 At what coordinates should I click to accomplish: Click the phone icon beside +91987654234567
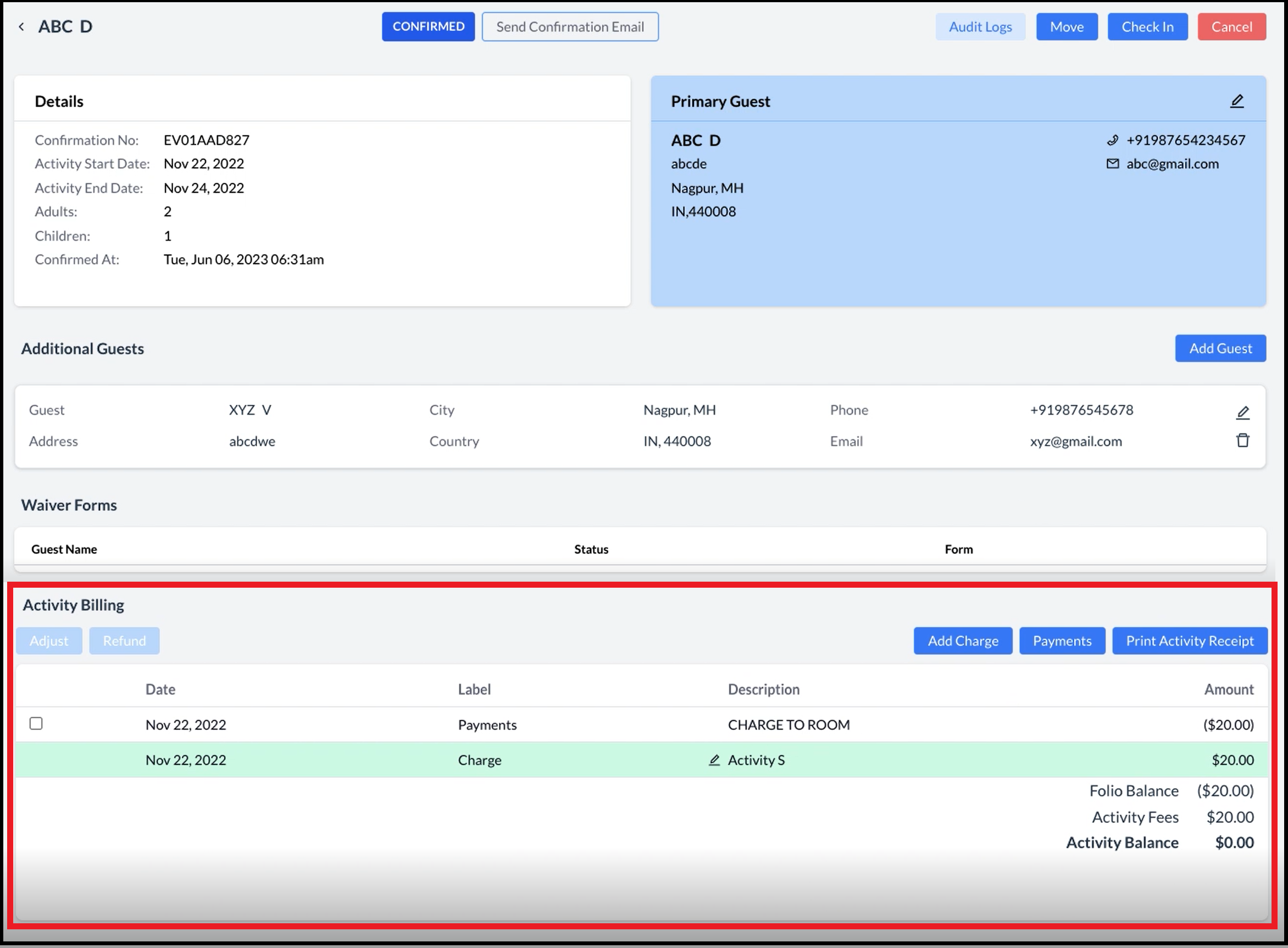tap(1113, 140)
